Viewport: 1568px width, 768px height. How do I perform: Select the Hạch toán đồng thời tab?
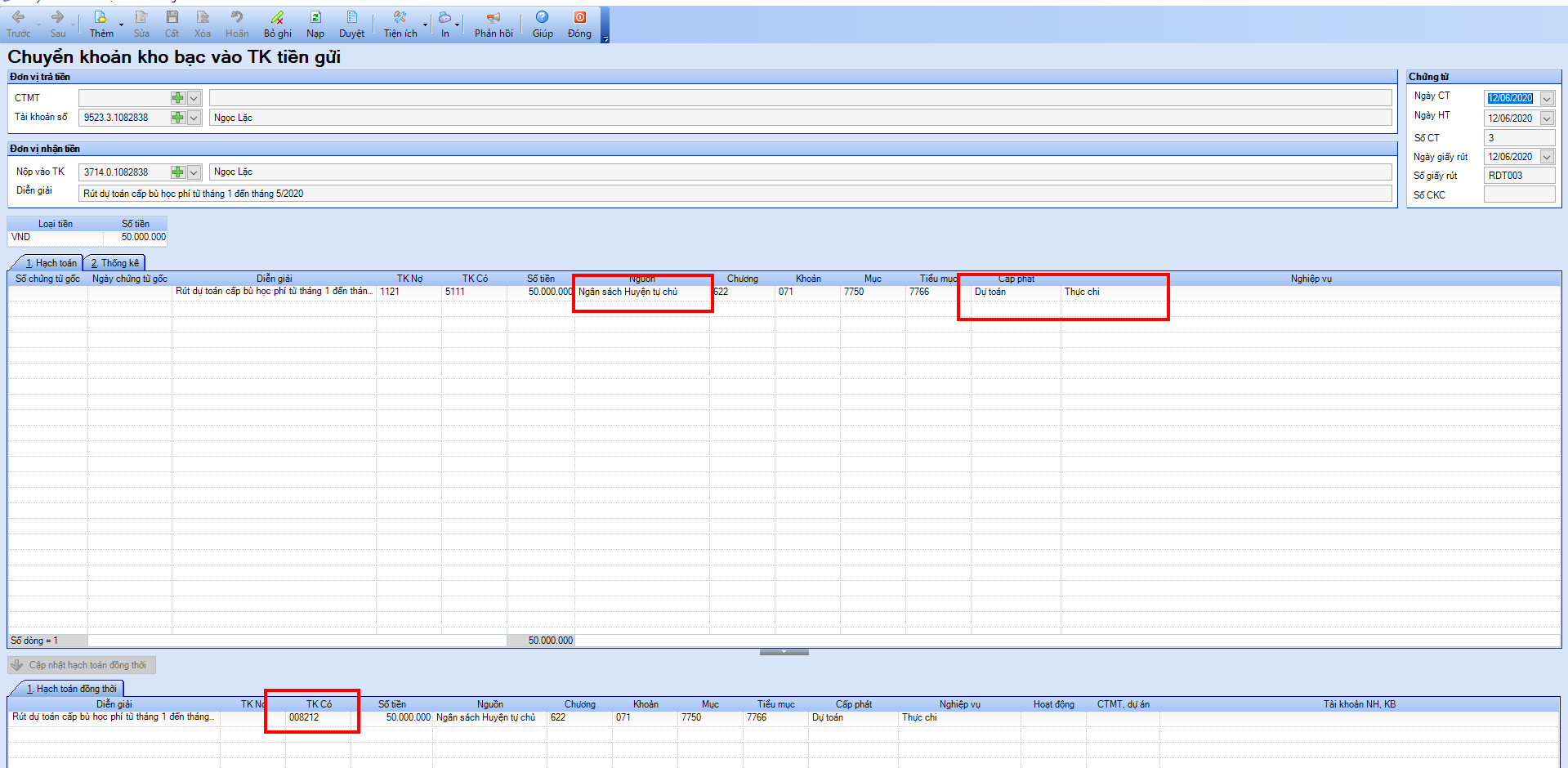[71, 689]
